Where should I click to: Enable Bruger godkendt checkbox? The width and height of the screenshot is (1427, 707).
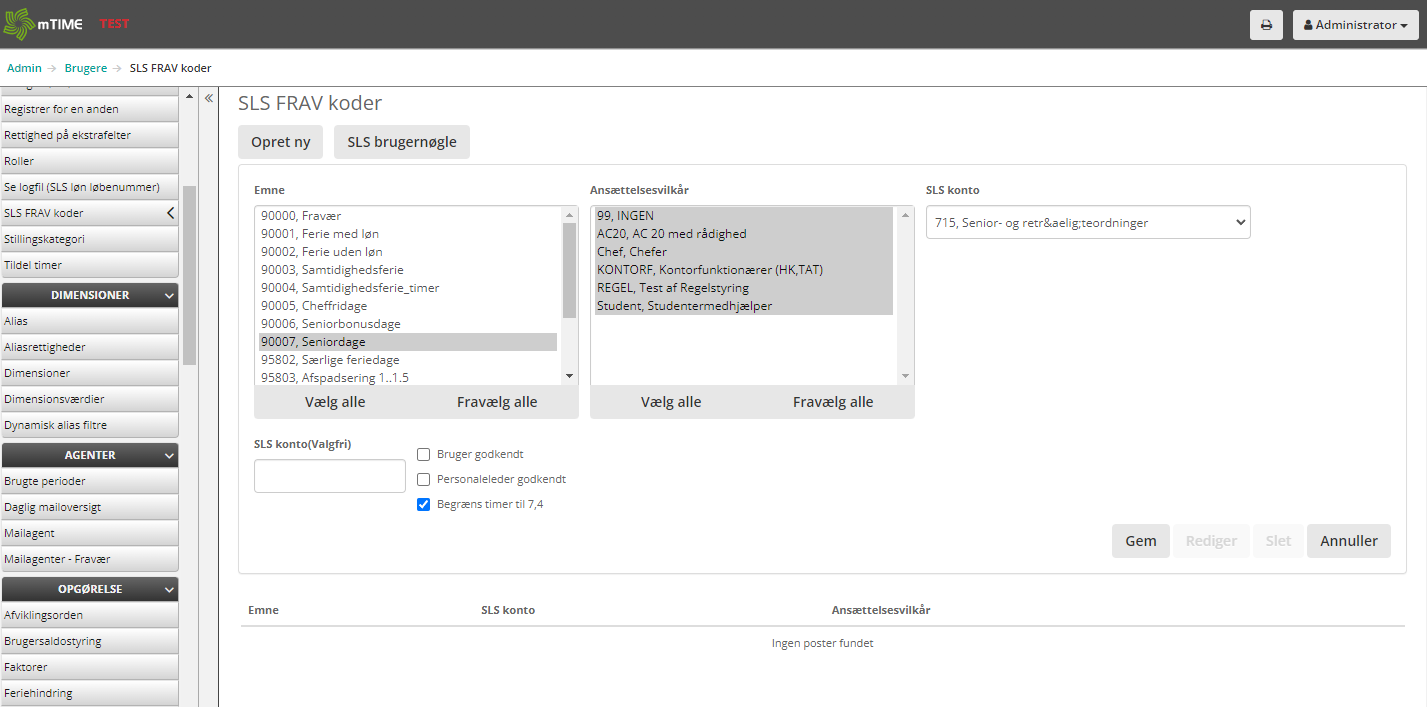[x=423, y=454]
